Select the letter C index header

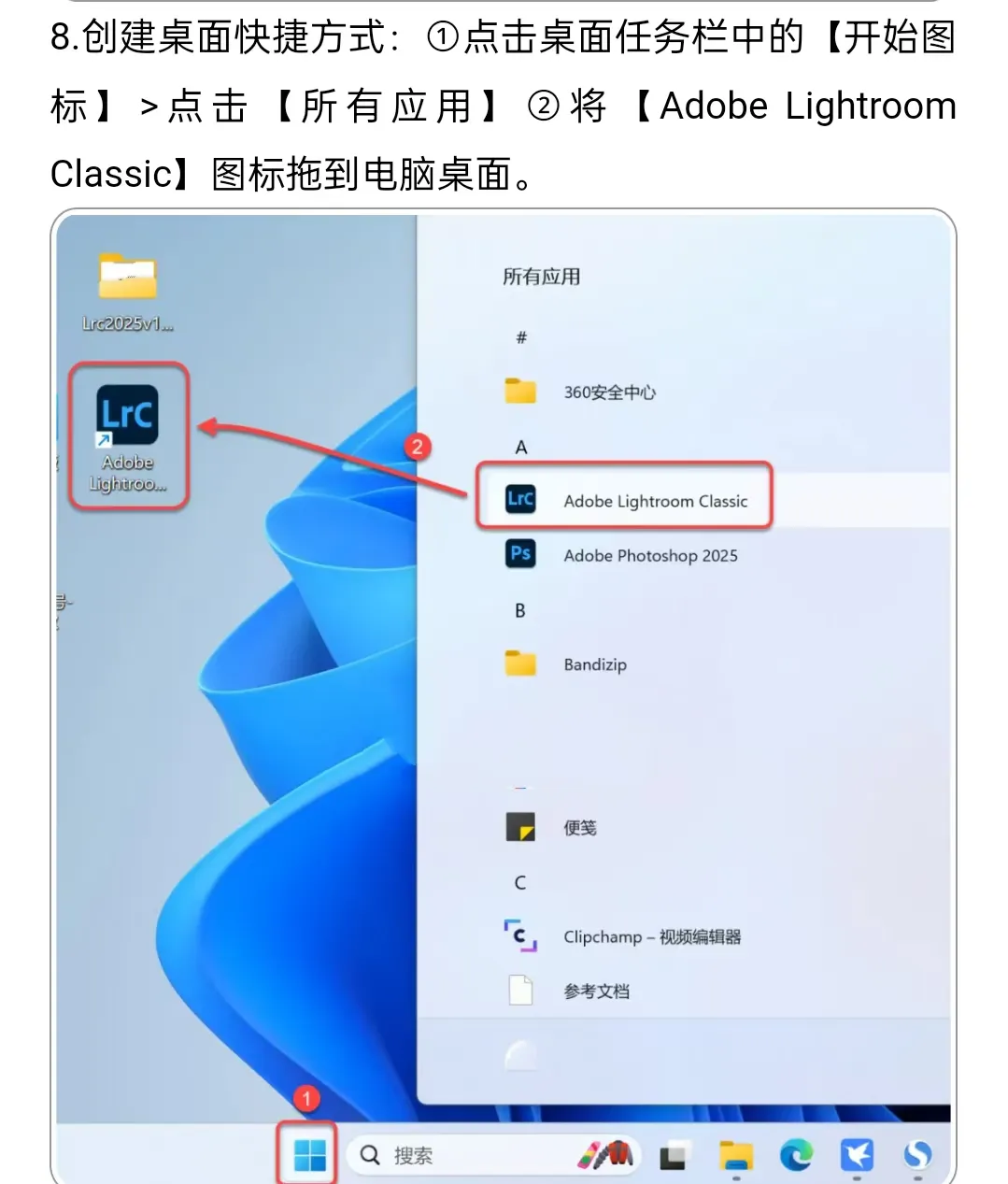pyautogui.click(x=520, y=882)
